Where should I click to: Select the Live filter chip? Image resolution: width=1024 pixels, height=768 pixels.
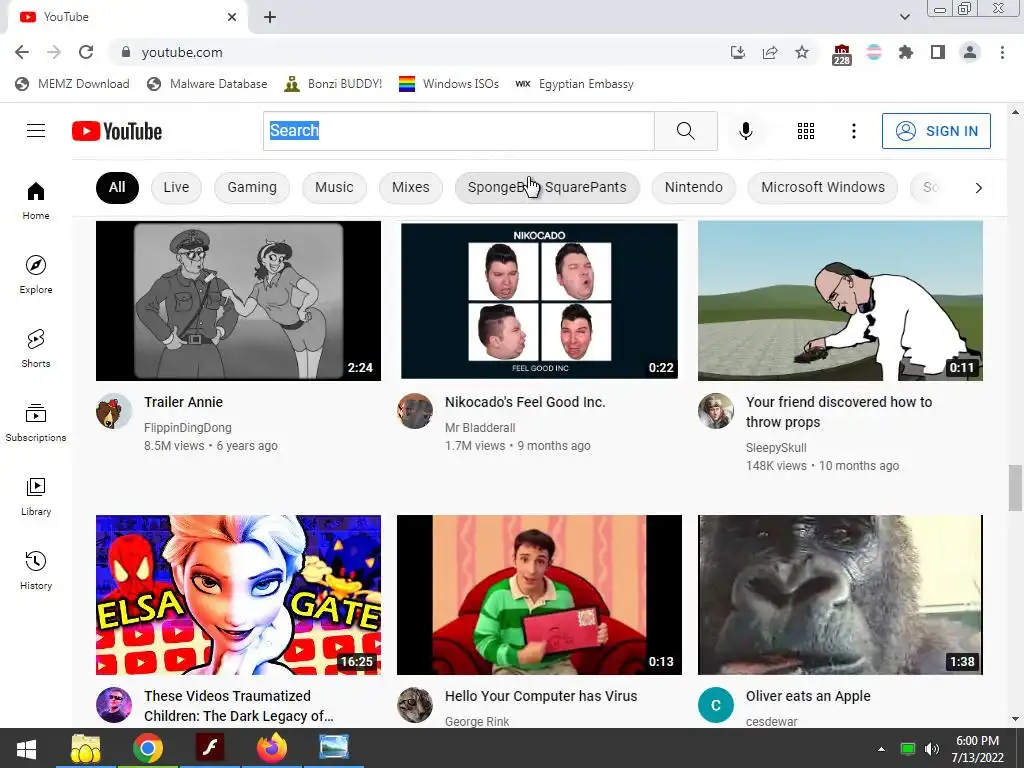click(176, 187)
